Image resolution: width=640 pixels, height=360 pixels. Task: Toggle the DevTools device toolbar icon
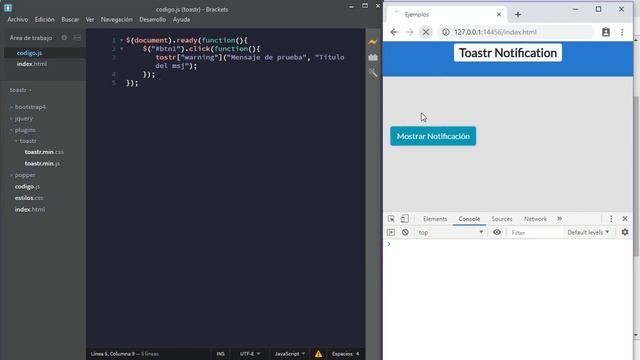point(404,219)
